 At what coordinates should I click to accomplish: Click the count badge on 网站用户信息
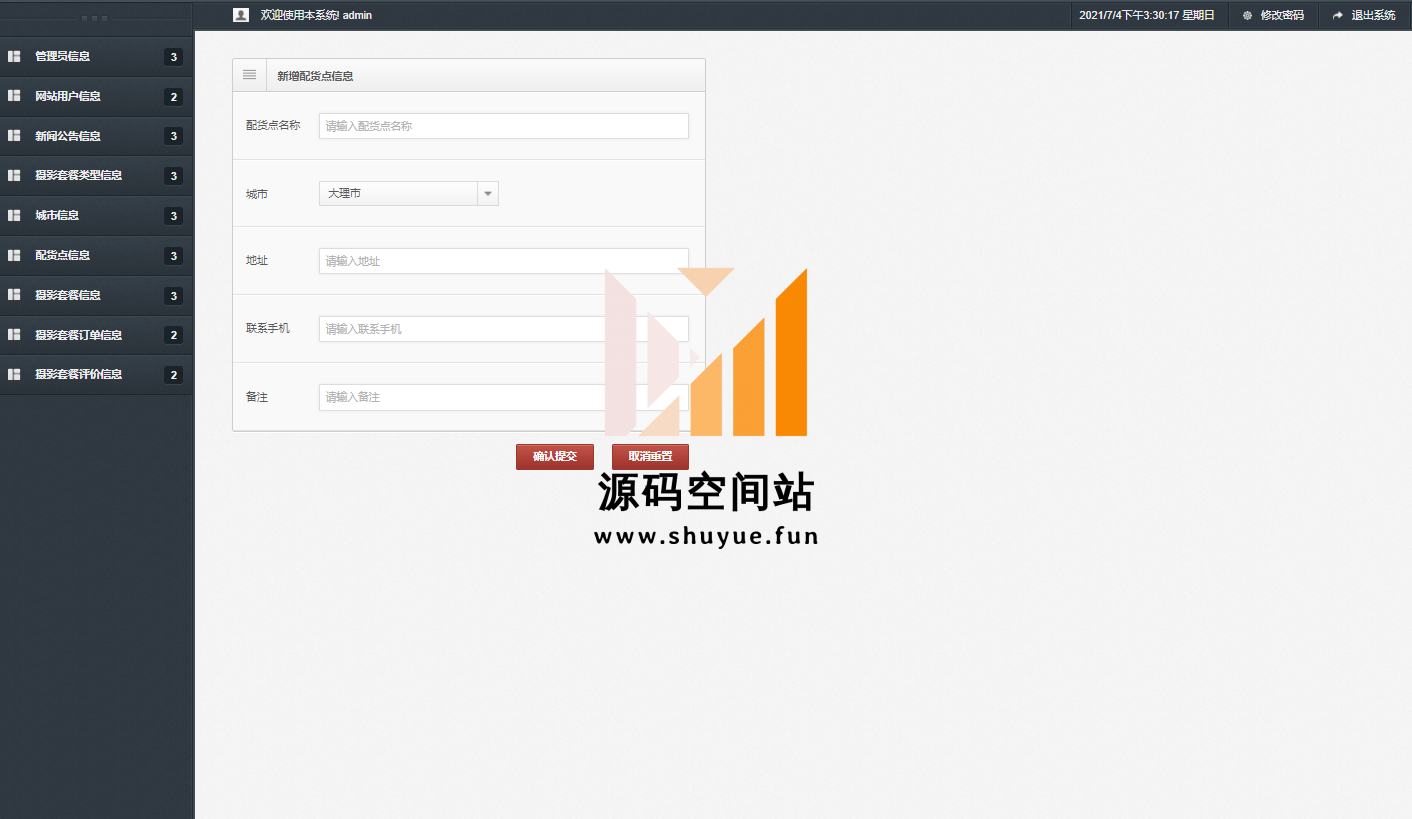coord(174,97)
